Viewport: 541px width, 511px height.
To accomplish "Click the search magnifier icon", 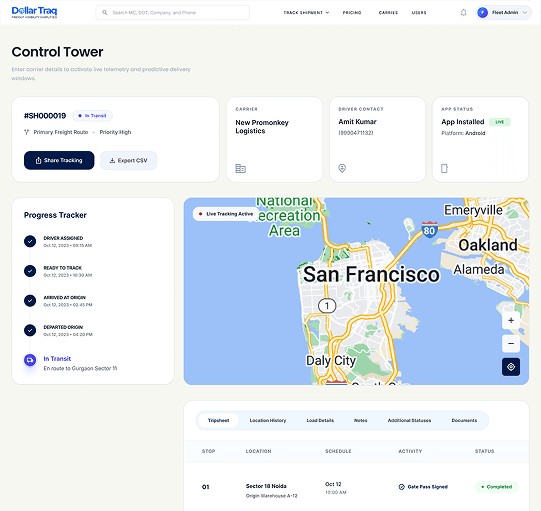I will [x=105, y=12].
